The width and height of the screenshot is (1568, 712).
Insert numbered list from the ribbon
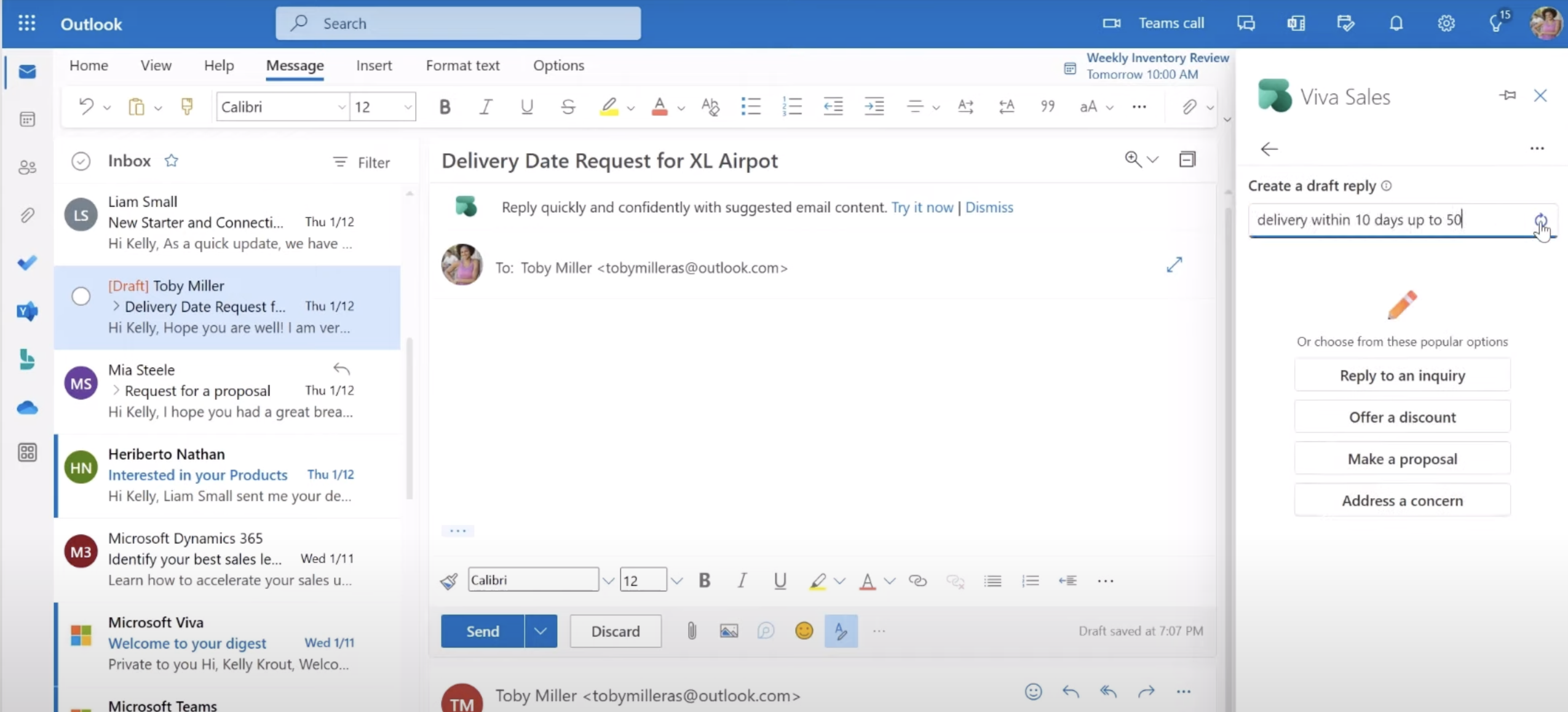(792, 106)
